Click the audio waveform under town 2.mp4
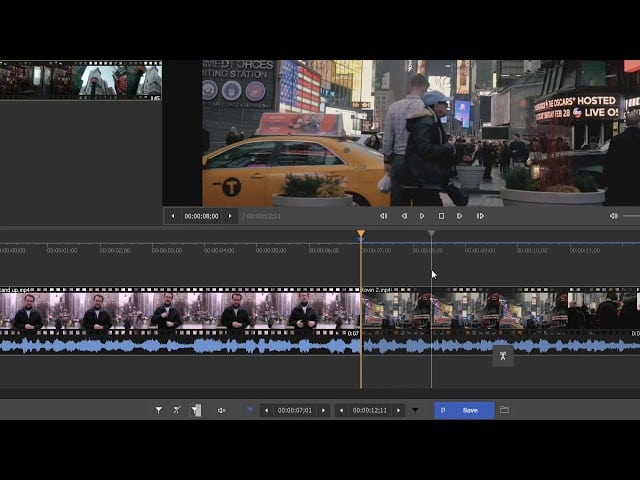This screenshot has height=480, width=640. click(501, 346)
